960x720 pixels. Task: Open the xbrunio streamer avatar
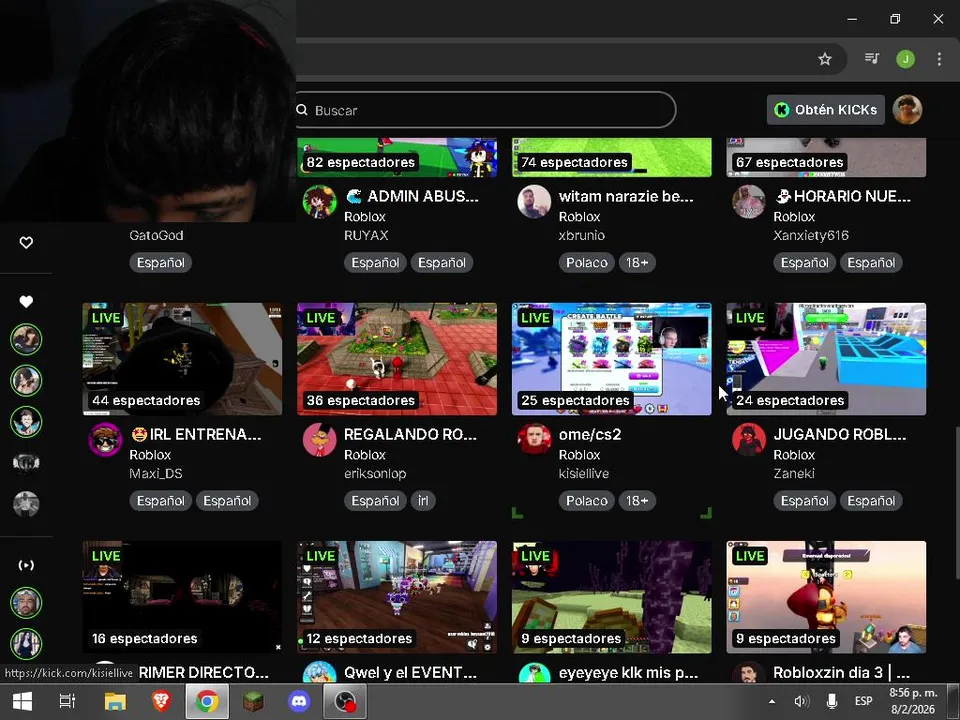pyautogui.click(x=534, y=201)
